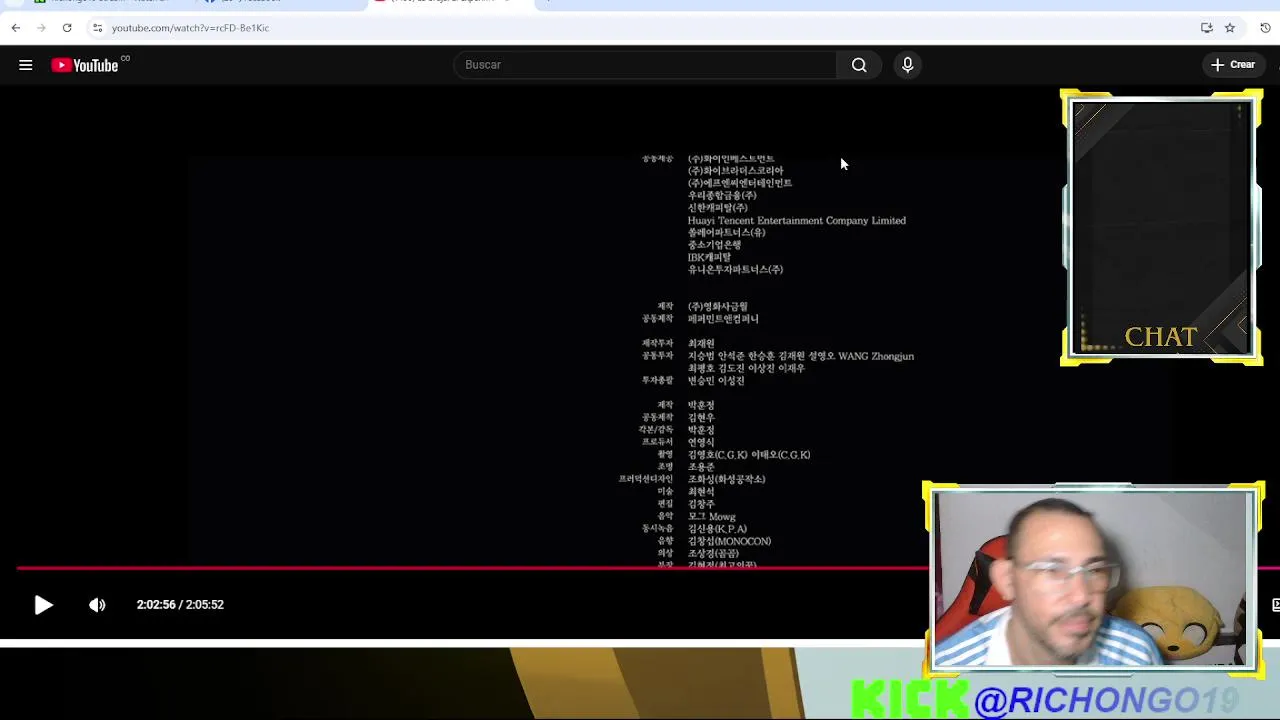Reload the YouTube page
This screenshot has width=1280, height=720.
(x=67, y=28)
